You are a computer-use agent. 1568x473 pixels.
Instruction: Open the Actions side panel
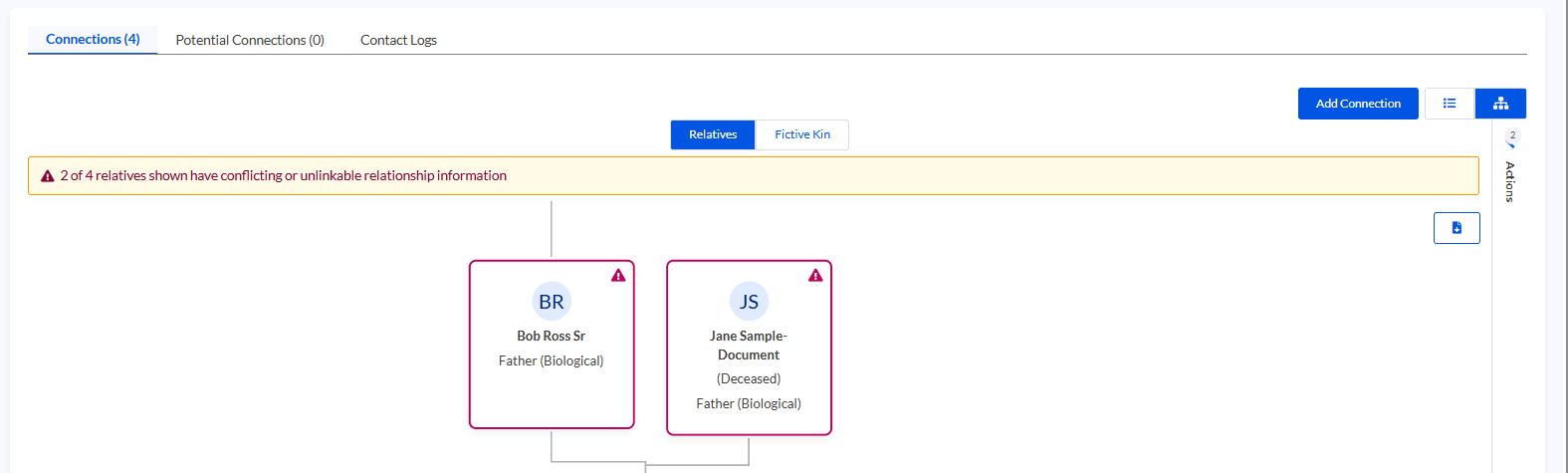(x=1510, y=182)
